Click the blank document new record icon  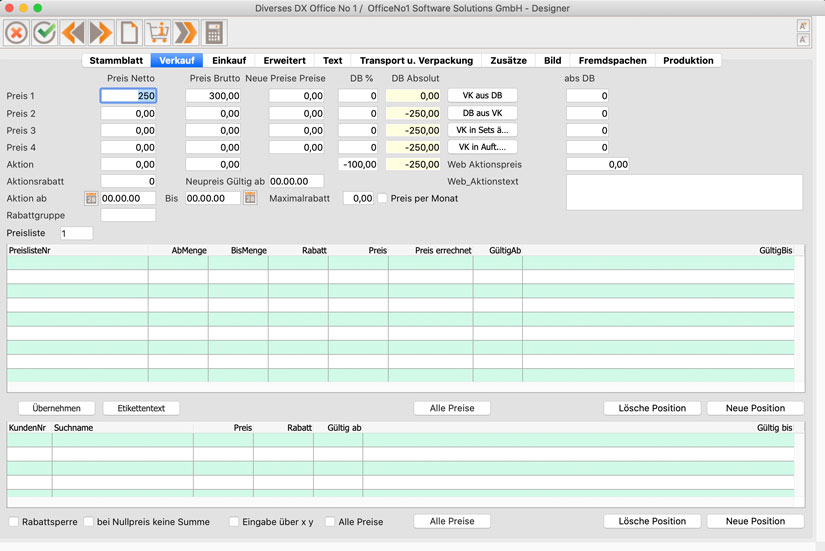click(129, 33)
